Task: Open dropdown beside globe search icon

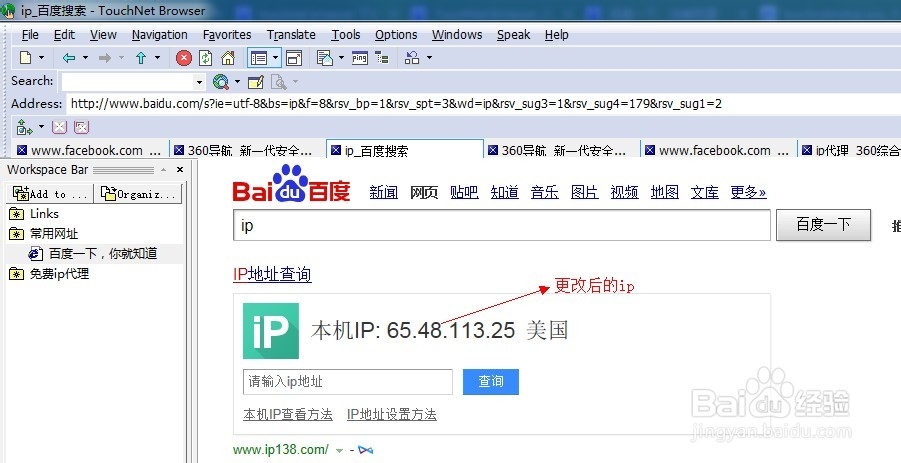Action: pos(237,82)
